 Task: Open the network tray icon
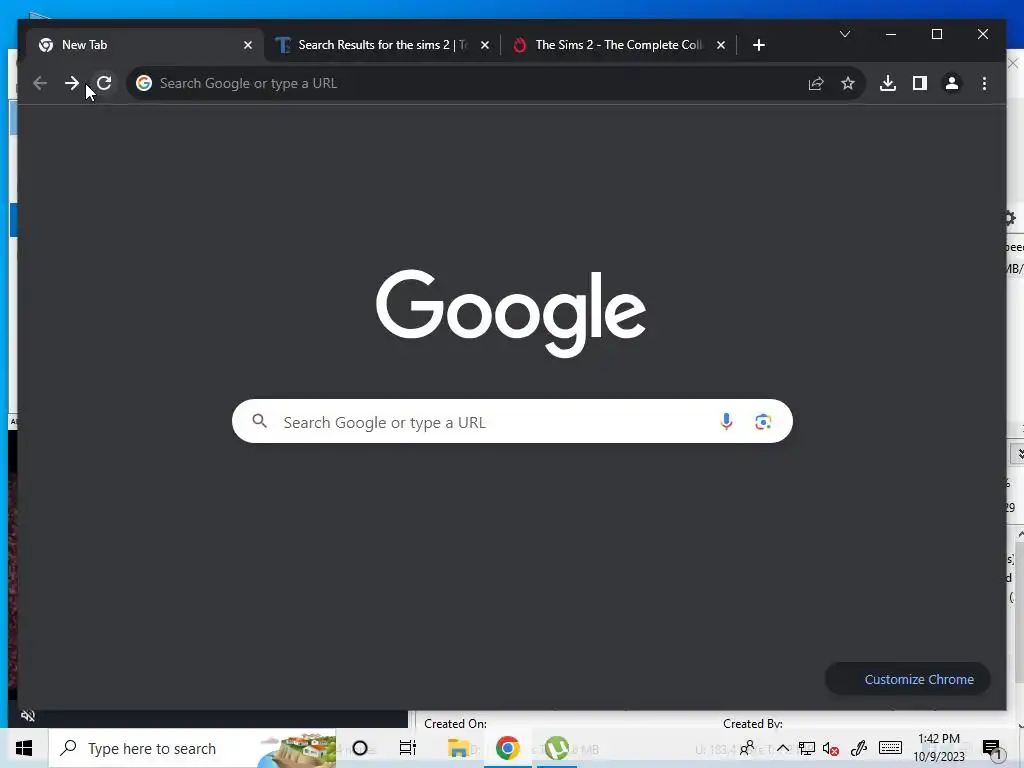(x=807, y=748)
